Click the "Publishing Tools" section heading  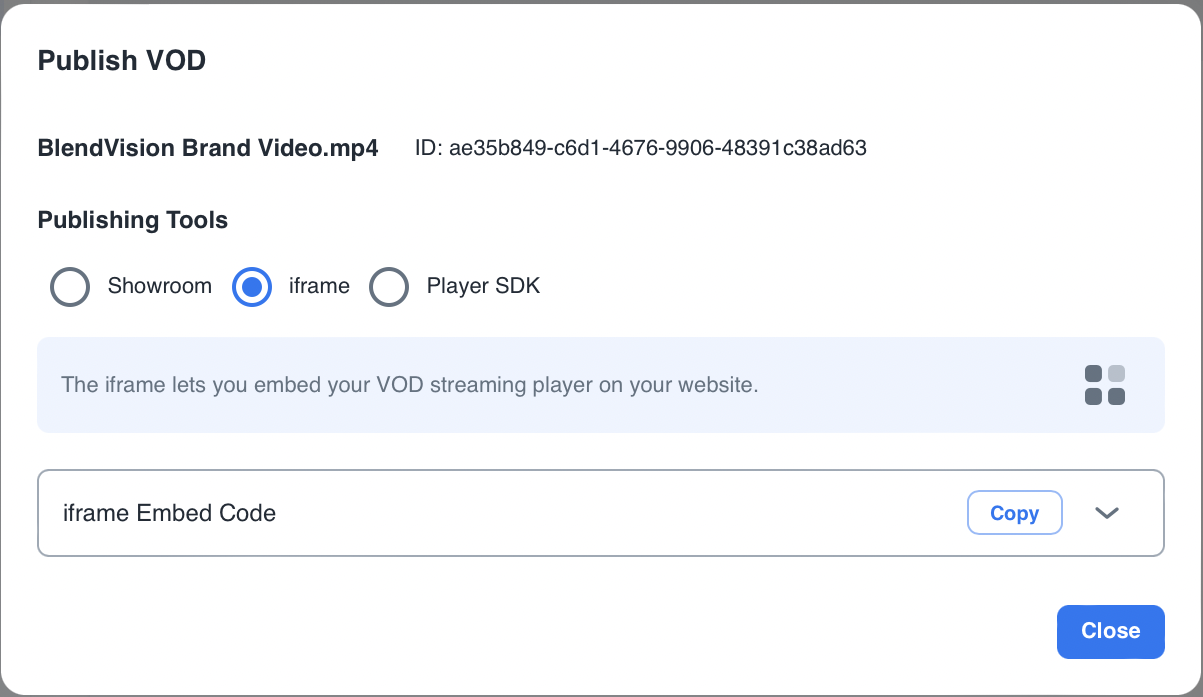point(133,220)
